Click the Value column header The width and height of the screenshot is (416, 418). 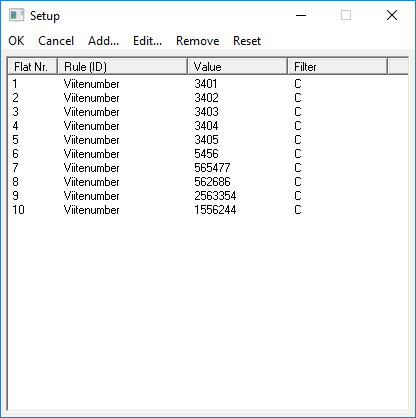pyautogui.click(x=237, y=67)
